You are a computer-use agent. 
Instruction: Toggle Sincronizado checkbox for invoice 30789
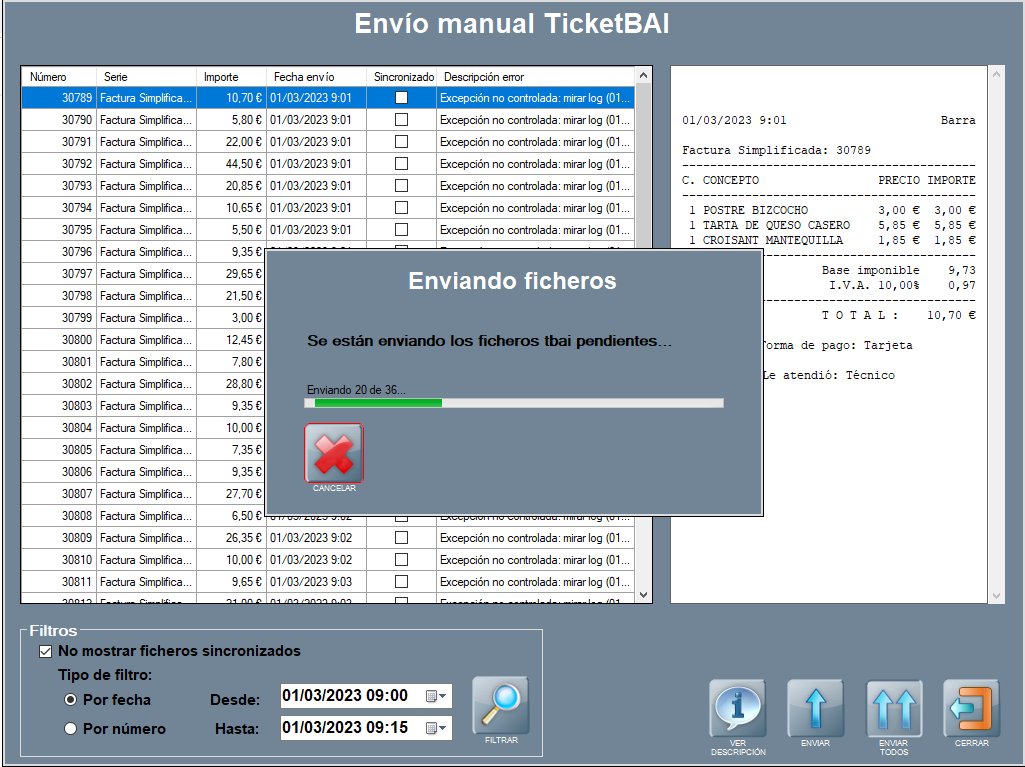pos(401,98)
